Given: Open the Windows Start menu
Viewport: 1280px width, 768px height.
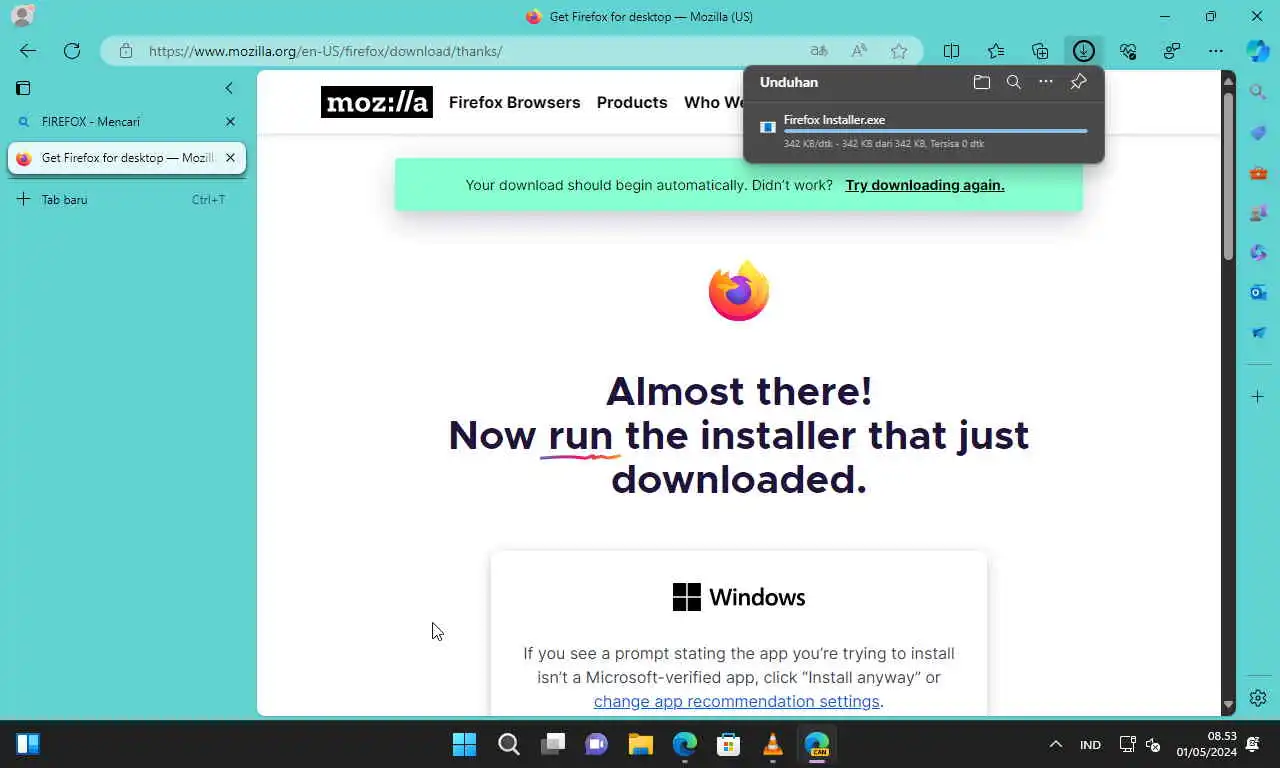Looking at the screenshot, I should pos(465,744).
